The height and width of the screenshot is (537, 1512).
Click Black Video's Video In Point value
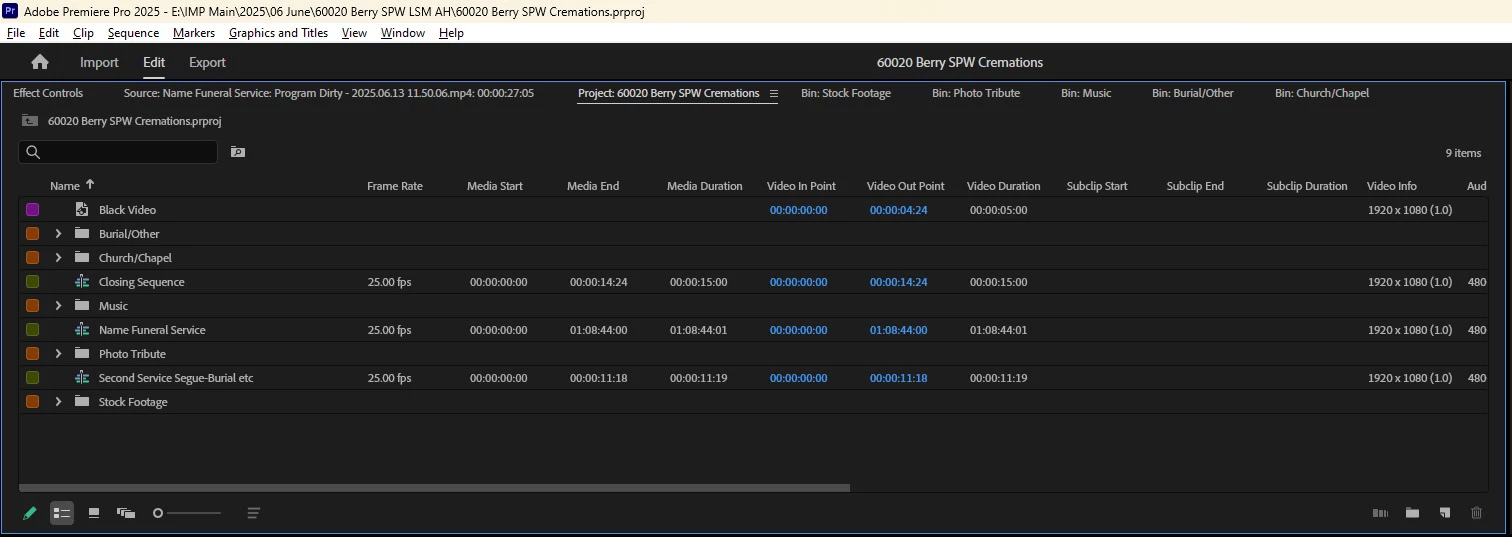pyautogui.click(x=798, y=210)
